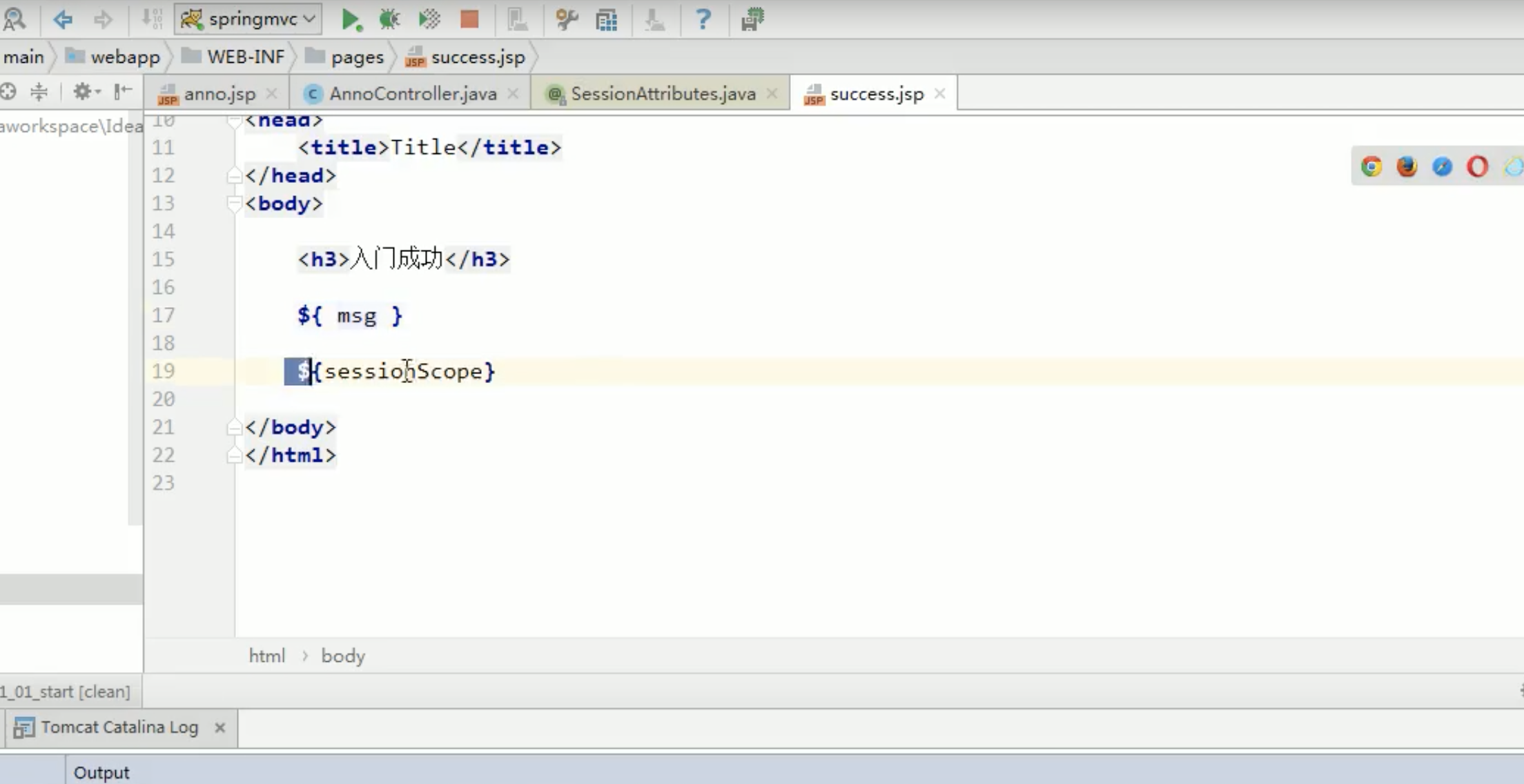
Task: Open page in Firefox browser
Action: (1407, 166)
